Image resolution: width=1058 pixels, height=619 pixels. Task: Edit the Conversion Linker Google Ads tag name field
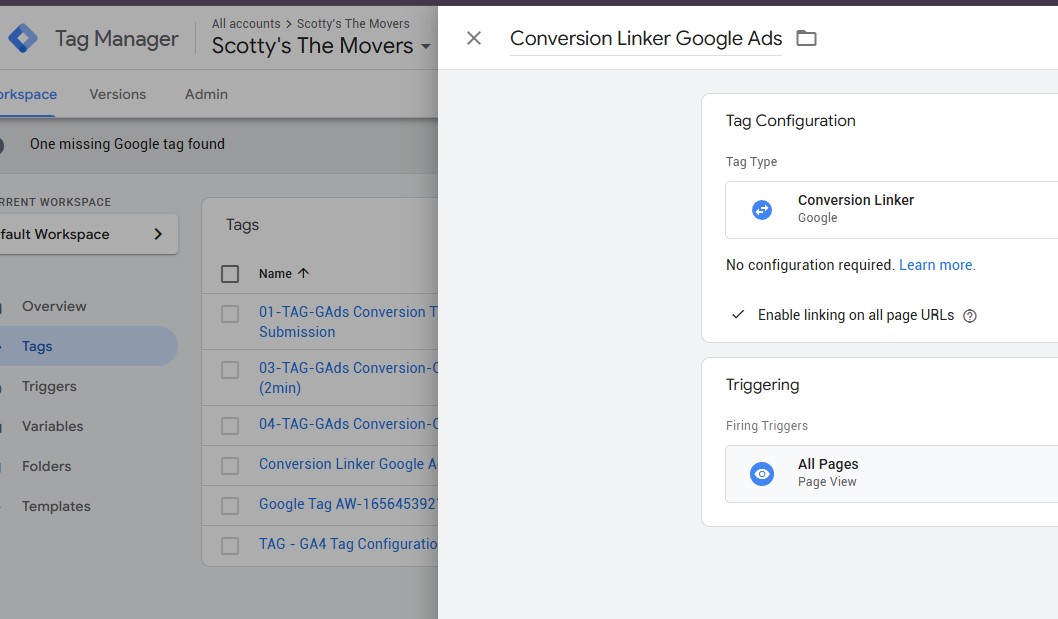pyautogui.click(x=646, y=38)
